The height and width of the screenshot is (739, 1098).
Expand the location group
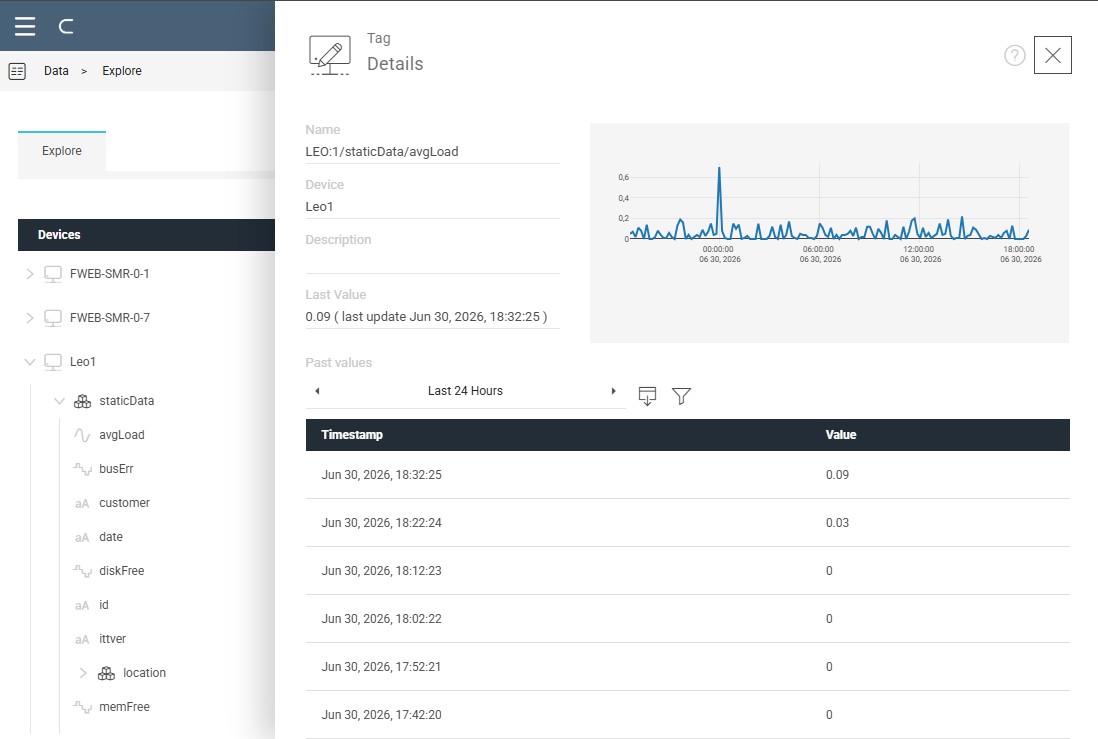pyautogui.click(x=83, y=673)
